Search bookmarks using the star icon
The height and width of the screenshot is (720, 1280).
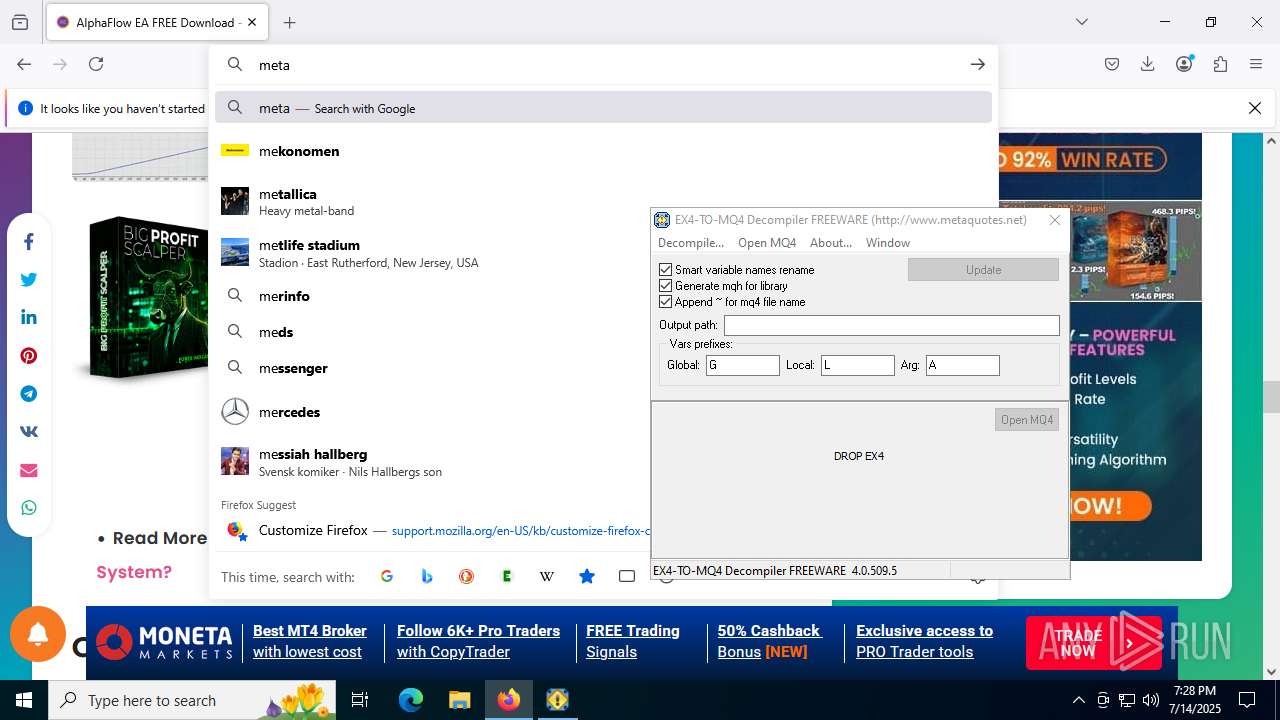click(587, 576)
